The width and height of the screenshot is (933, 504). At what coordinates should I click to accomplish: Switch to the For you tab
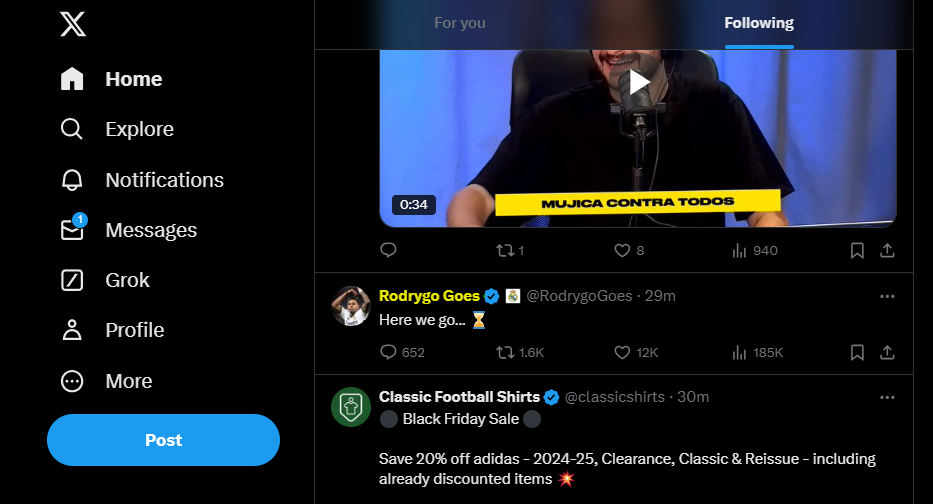click(460, 23)
